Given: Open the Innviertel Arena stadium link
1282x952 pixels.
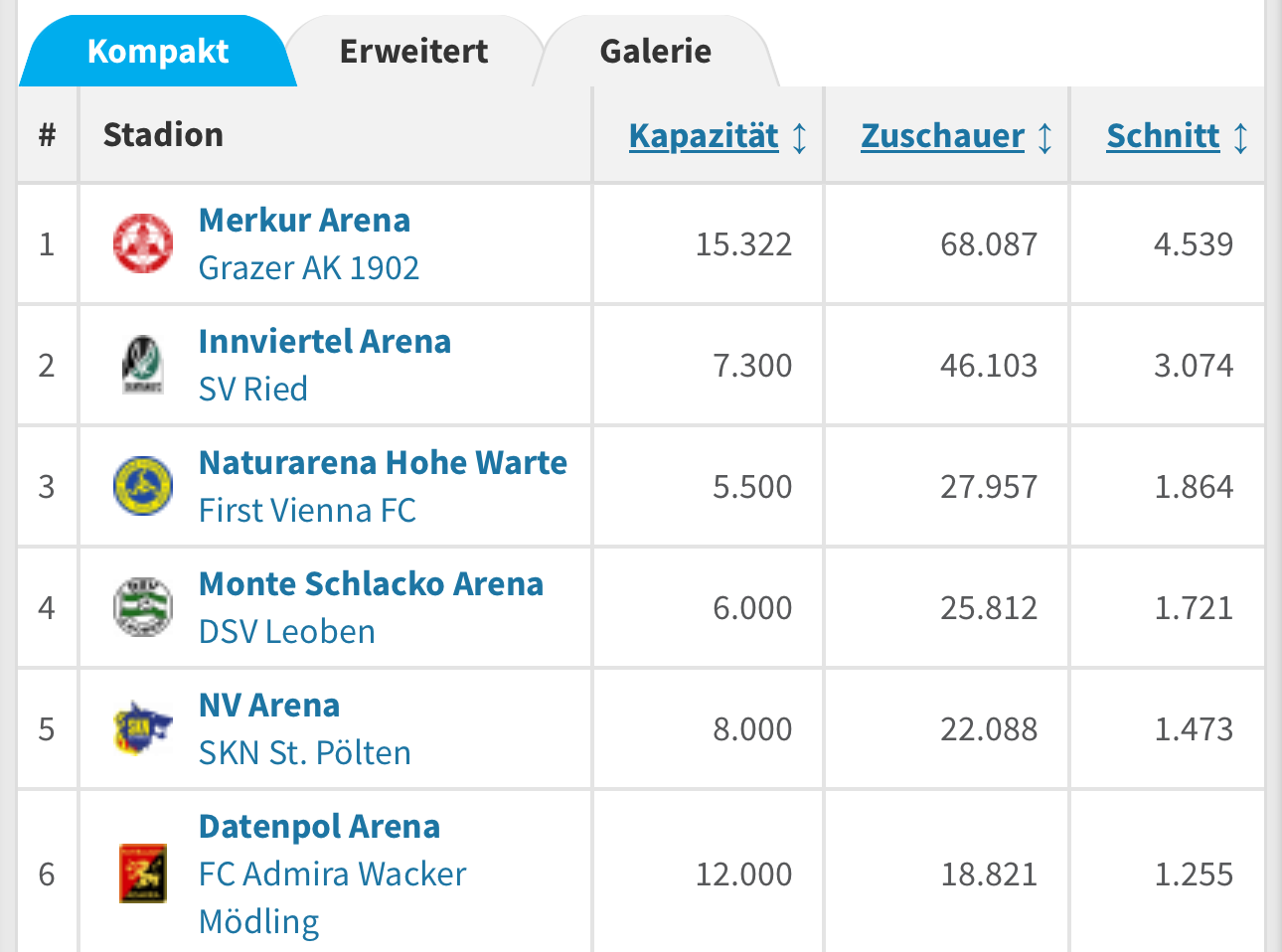Looking at the screenshot, I should coord(325,342).
